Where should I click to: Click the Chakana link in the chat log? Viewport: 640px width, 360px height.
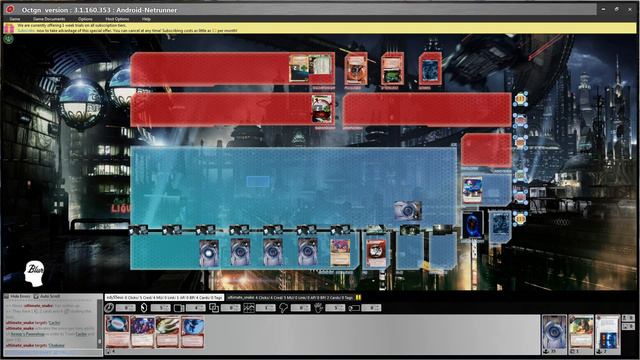(x=56, y=345)
